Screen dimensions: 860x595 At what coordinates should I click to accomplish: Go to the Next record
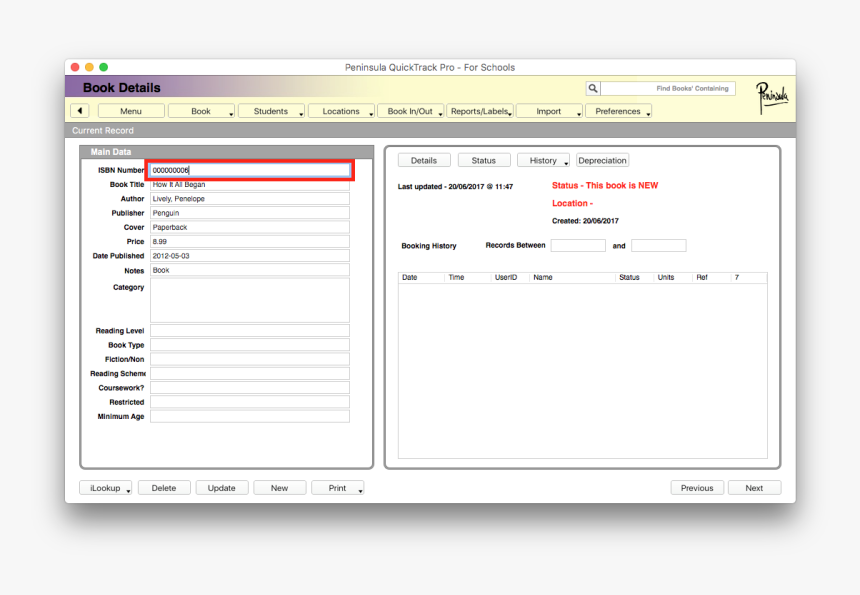[x=754, y=488]
